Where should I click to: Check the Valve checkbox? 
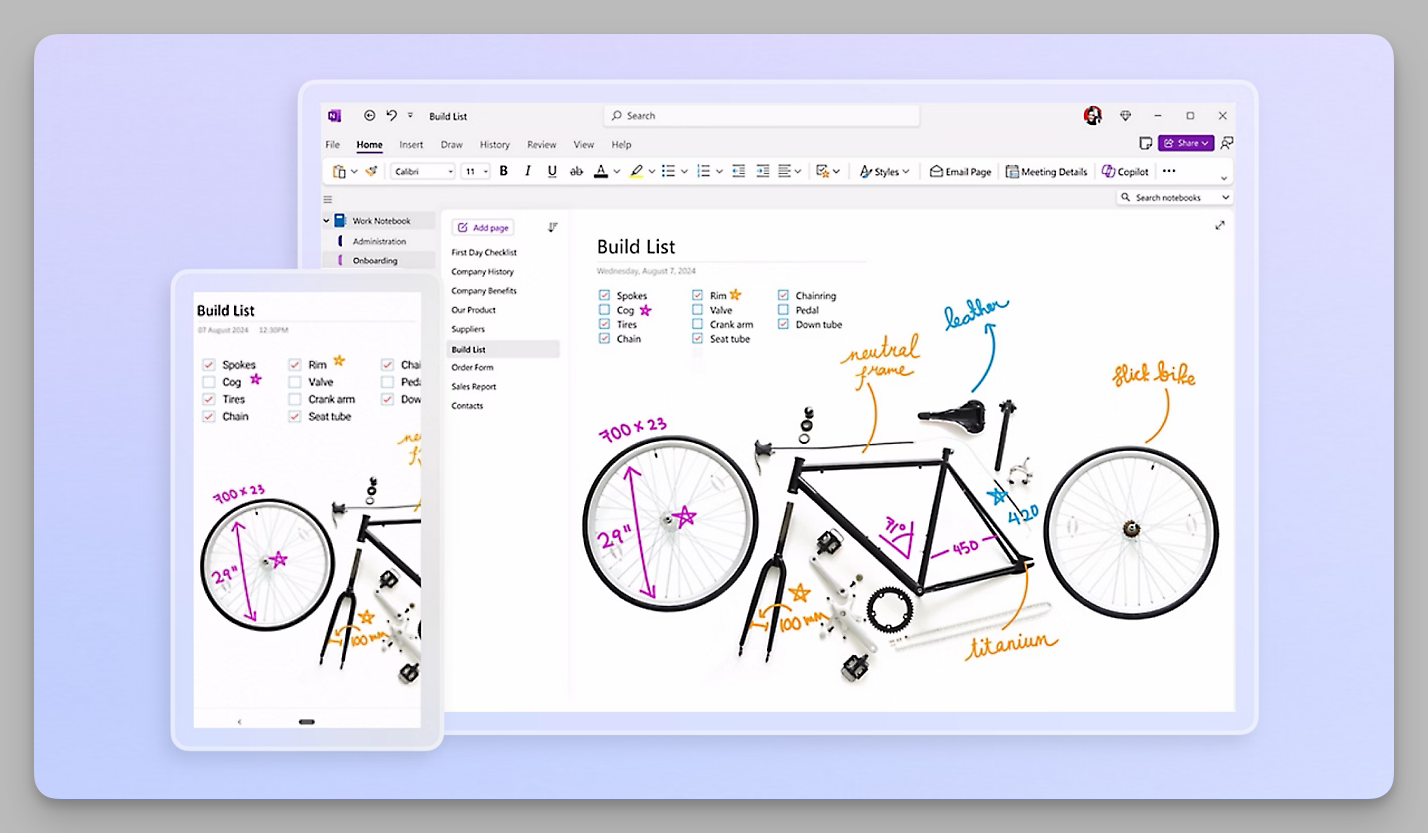pyautogui.click(x=697, y=310)
